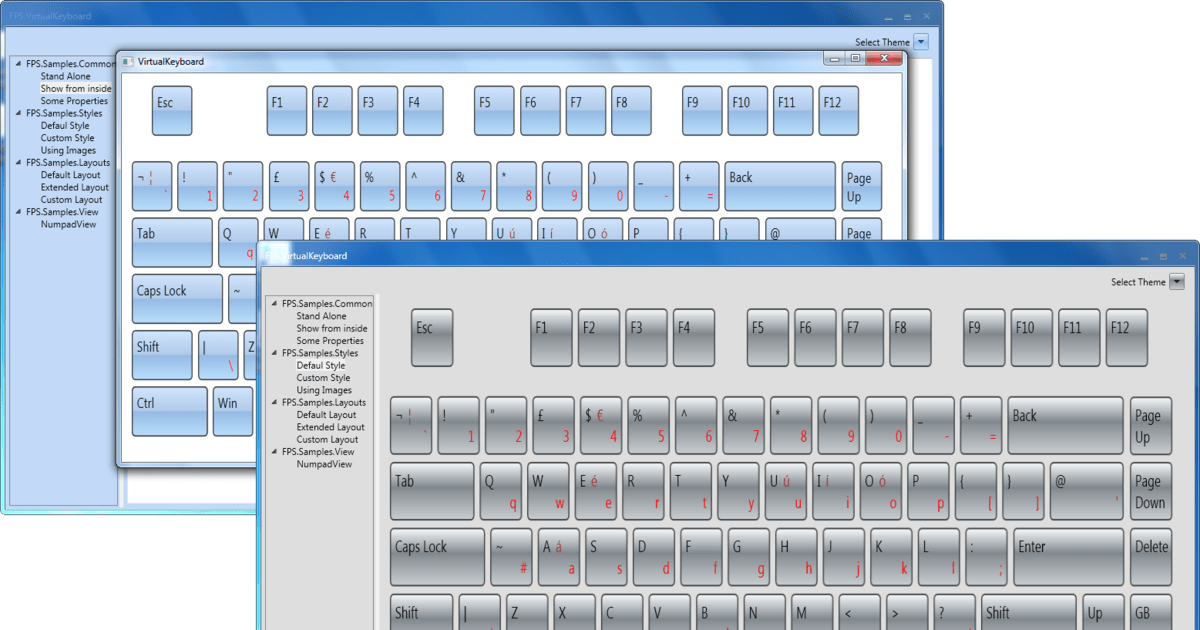Collapse FPS.Samples.Common node in front window tree
The height and width of the screenshot is (630, 1200).
coord(273,303)
